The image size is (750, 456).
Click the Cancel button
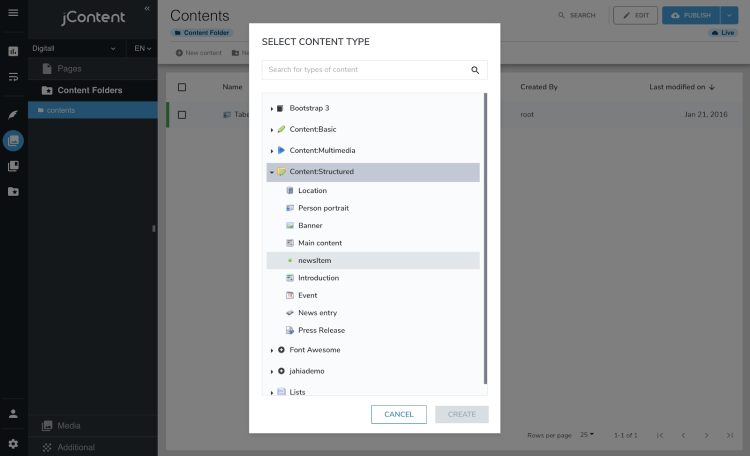click(x=398, y=414)
